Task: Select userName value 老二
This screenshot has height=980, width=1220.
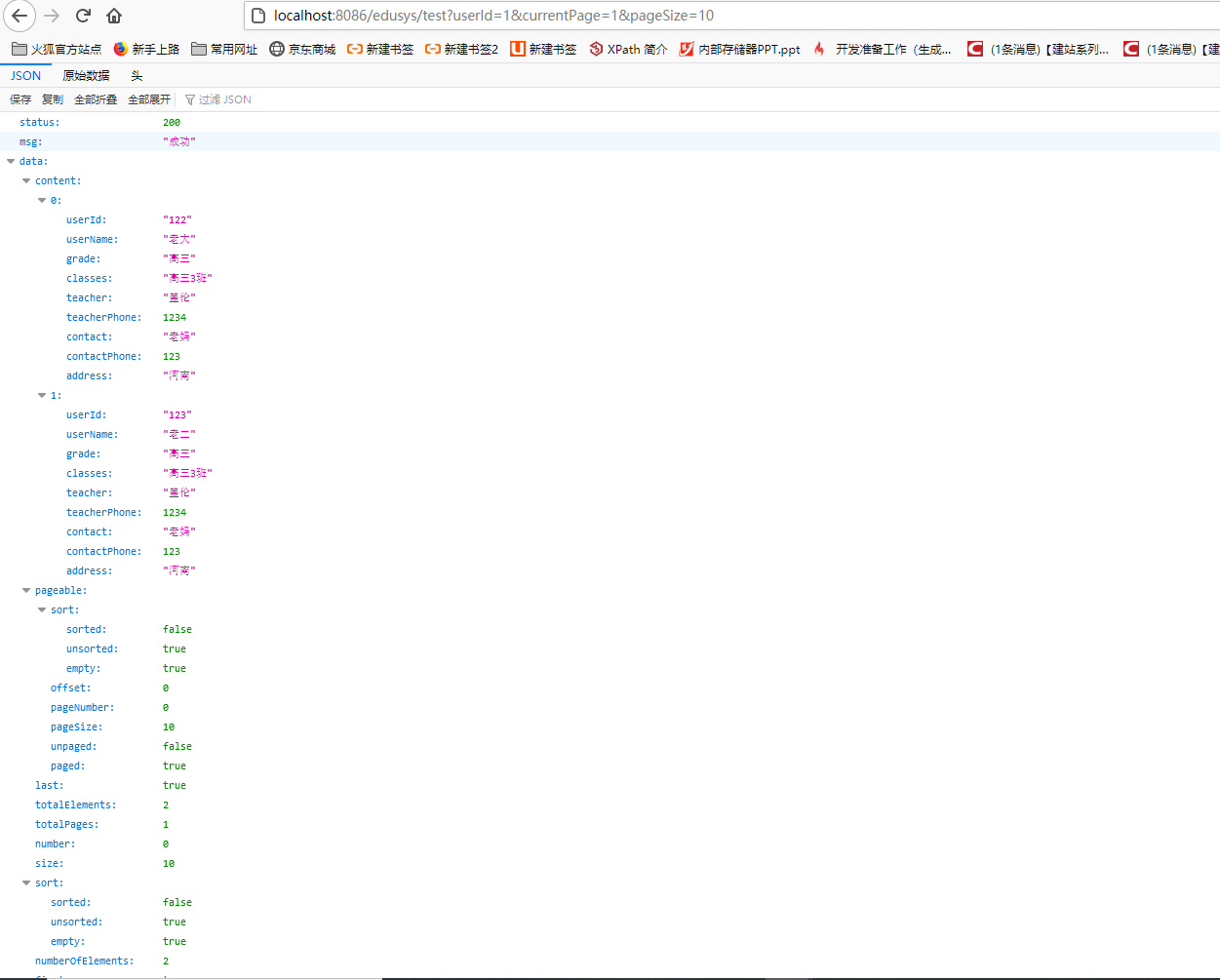Action: tap(179, 434)
